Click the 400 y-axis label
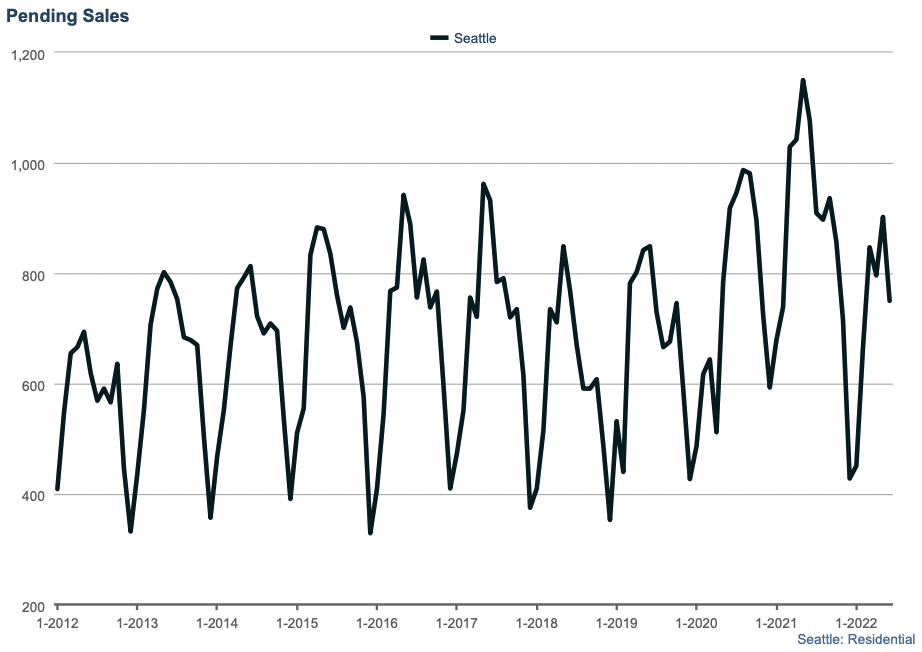This screenshot has width=922, height=652. pos(34,496)
